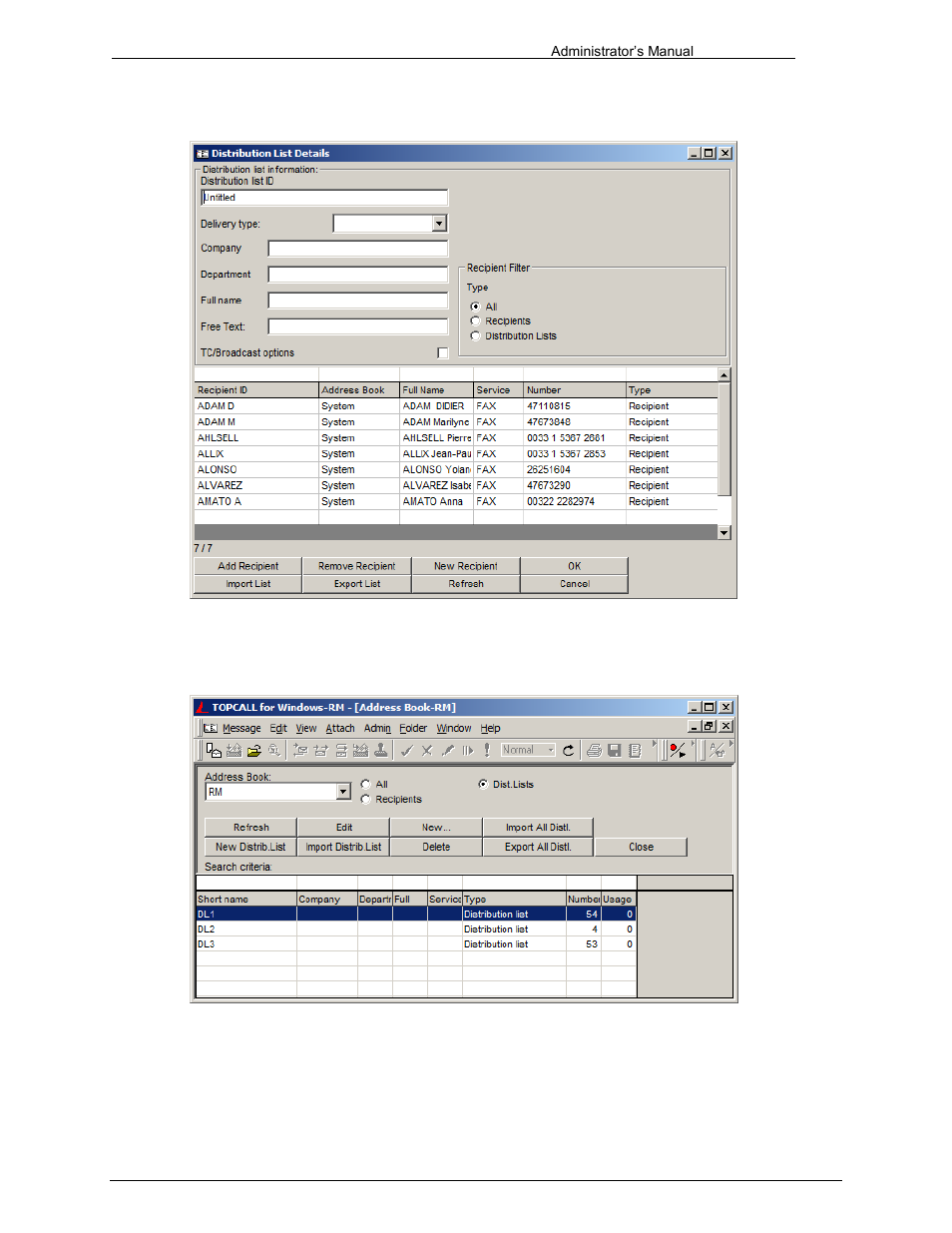Open the Delivery type dropdown
Screen dimensions: 952x1233
click(439, 224)
